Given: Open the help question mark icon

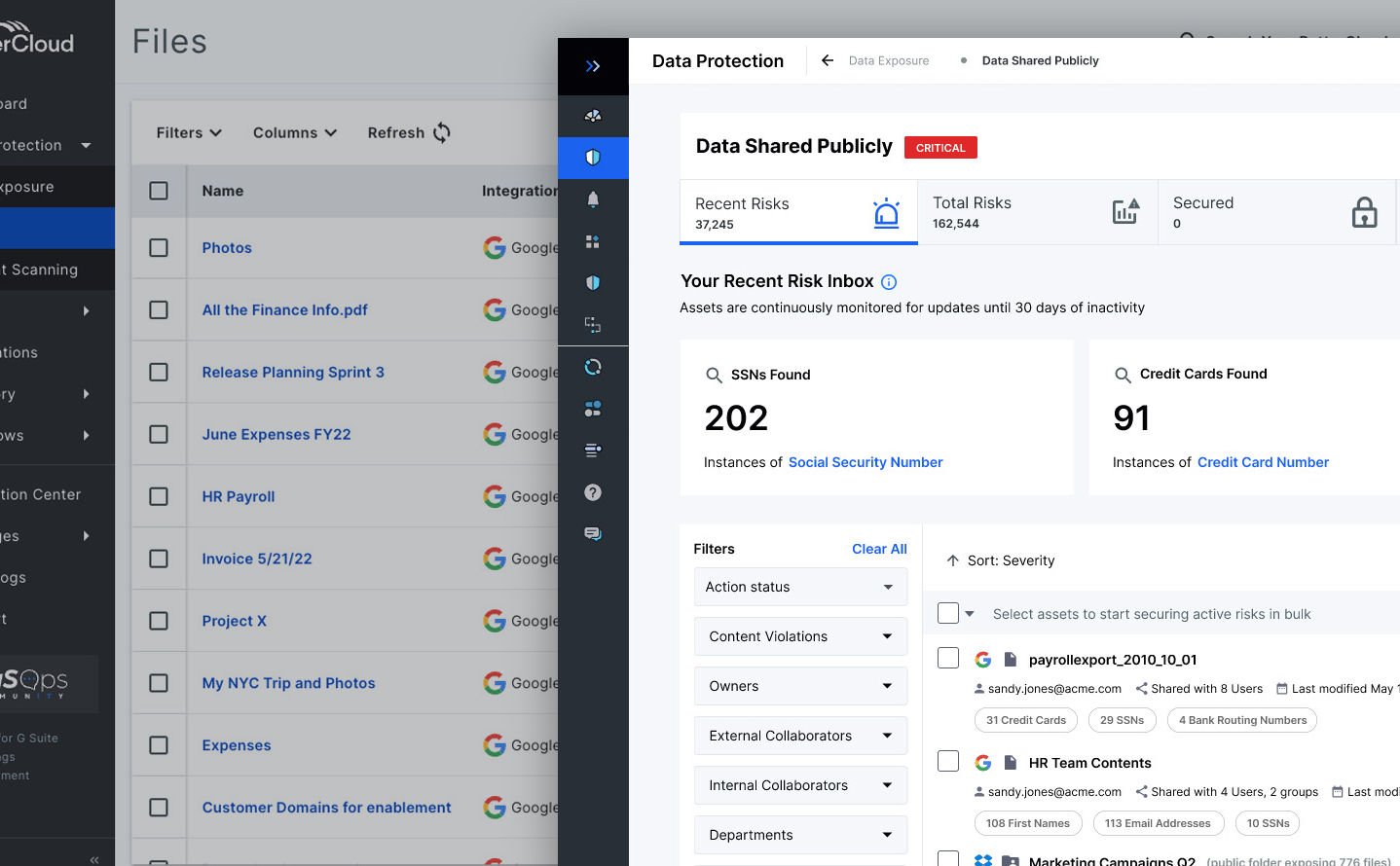Looking at the screenshot, I should [593, 492].
